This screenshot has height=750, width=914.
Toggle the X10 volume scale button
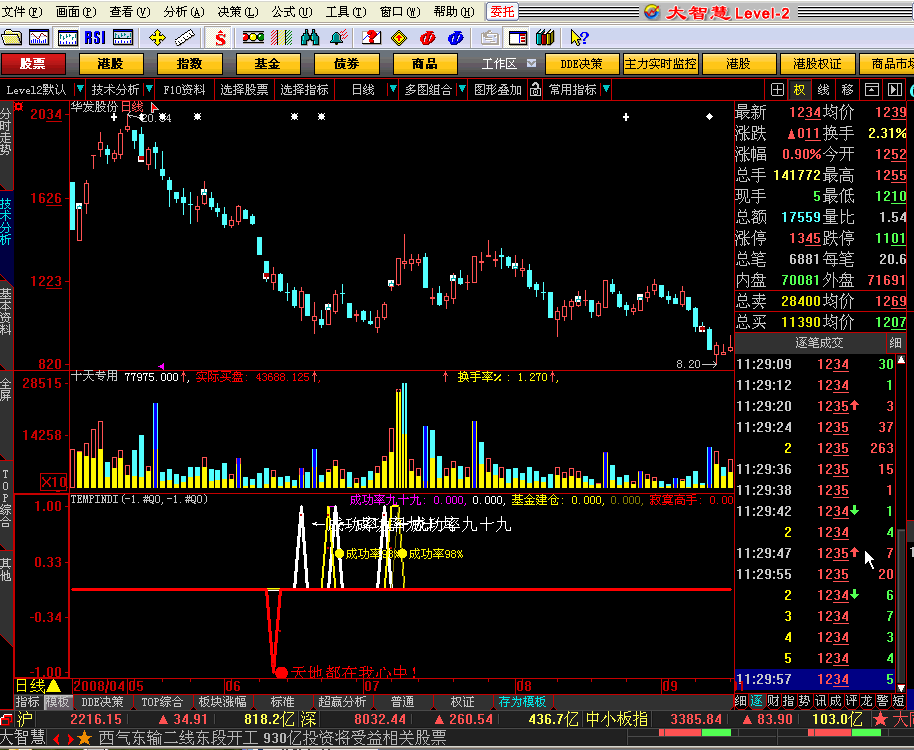tap(54, 482)
